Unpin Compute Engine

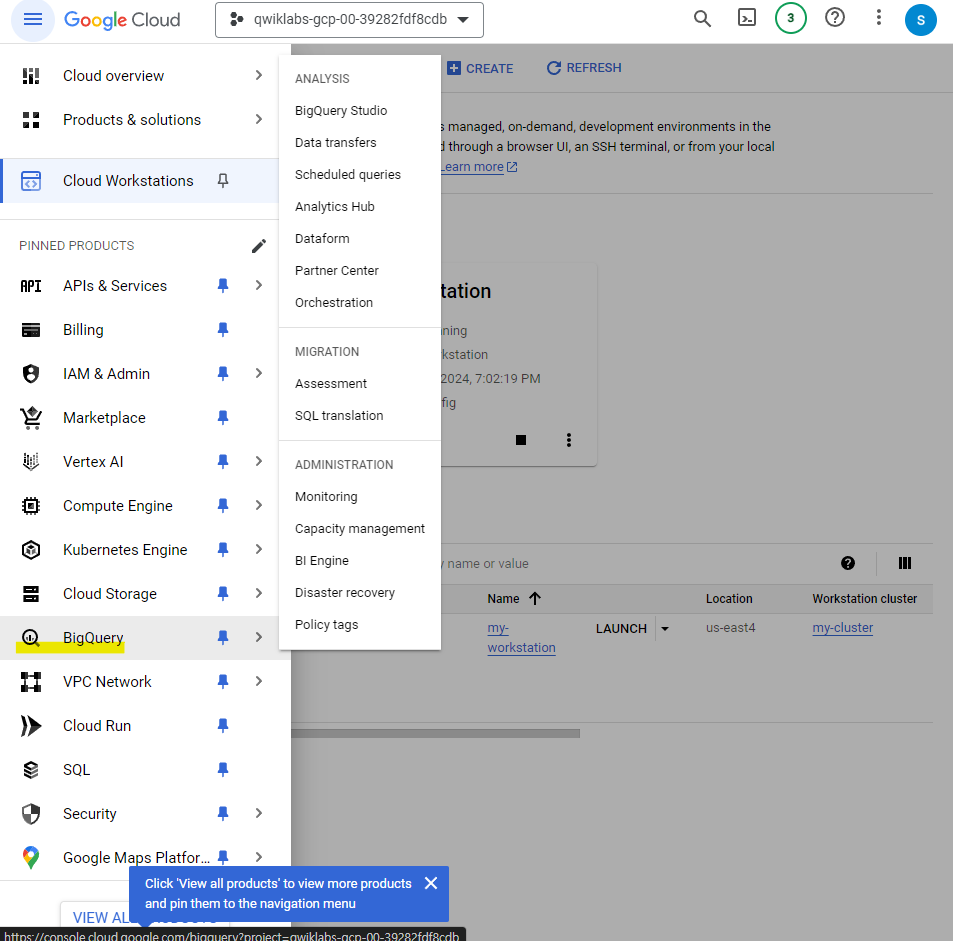pyautogui.click(x=223, y=506)
